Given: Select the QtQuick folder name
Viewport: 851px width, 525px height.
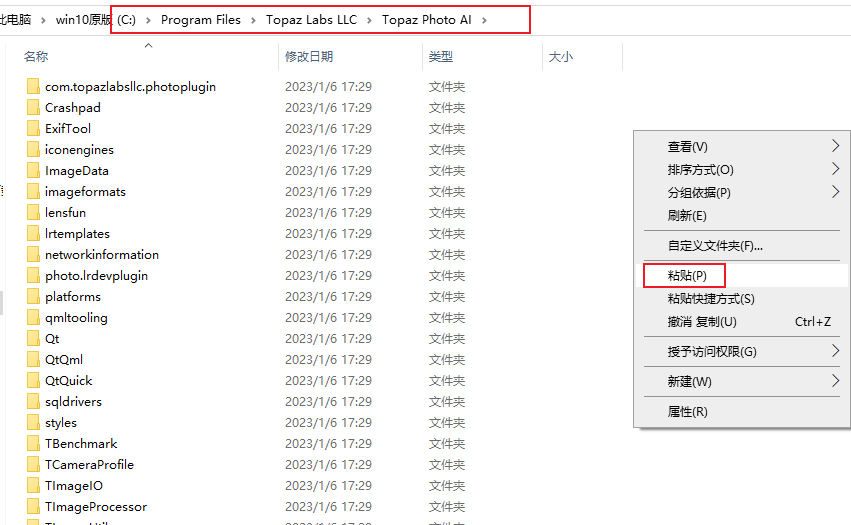Looking at the screenshot, I should (68, 381).
